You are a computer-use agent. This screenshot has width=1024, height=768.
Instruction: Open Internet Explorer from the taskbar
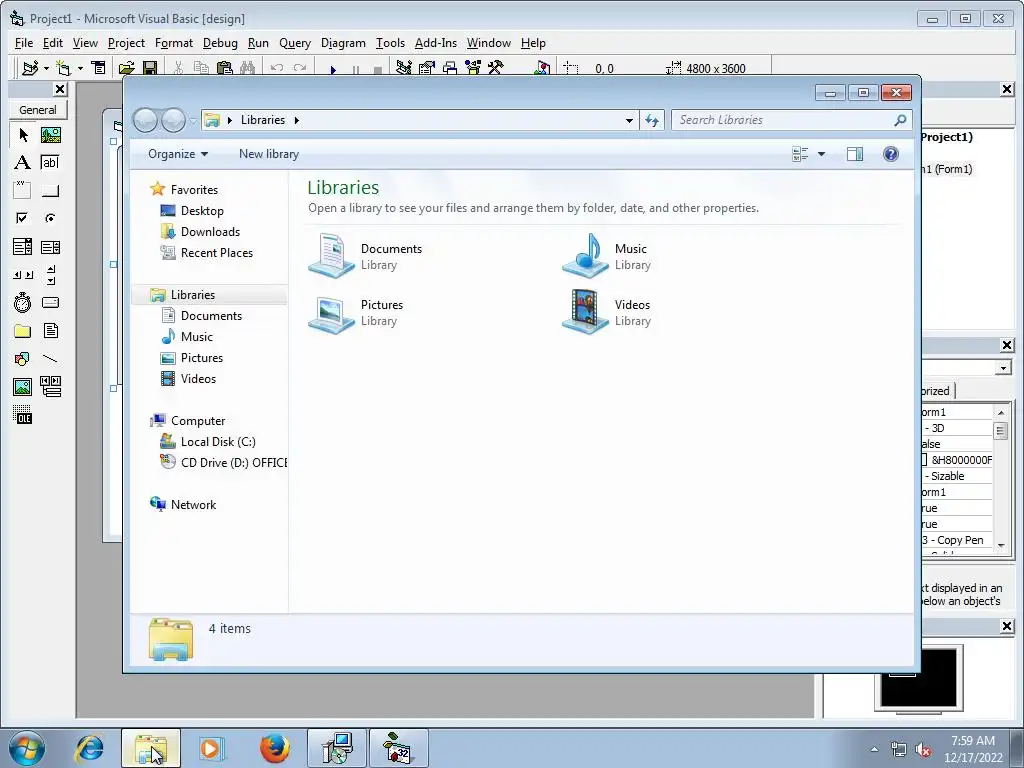(x=89, y=748)
